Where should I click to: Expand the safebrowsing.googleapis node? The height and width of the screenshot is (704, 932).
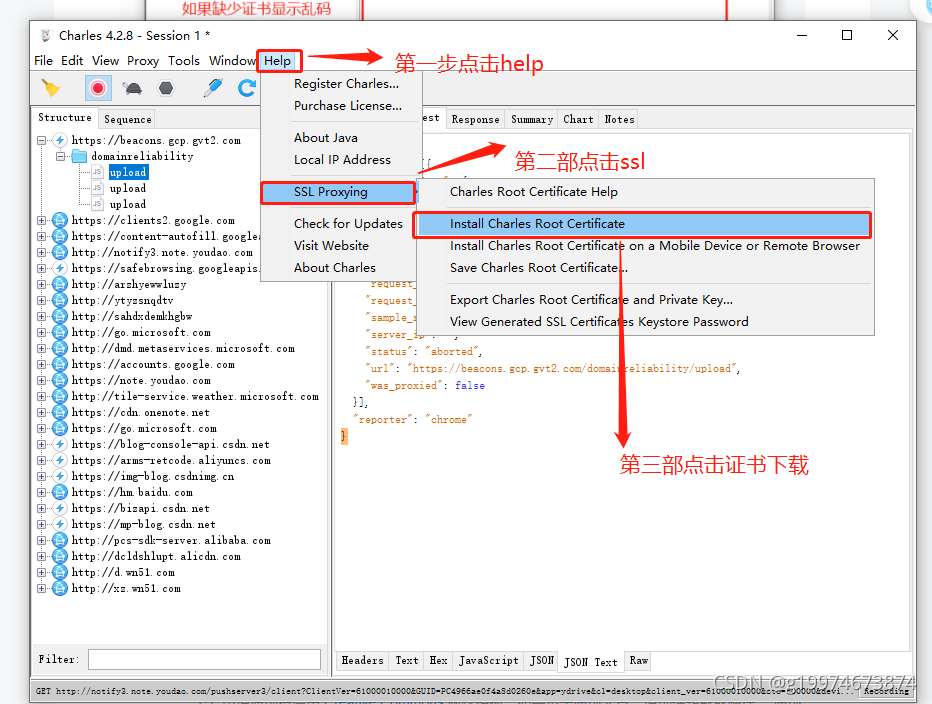coord(42,269)
